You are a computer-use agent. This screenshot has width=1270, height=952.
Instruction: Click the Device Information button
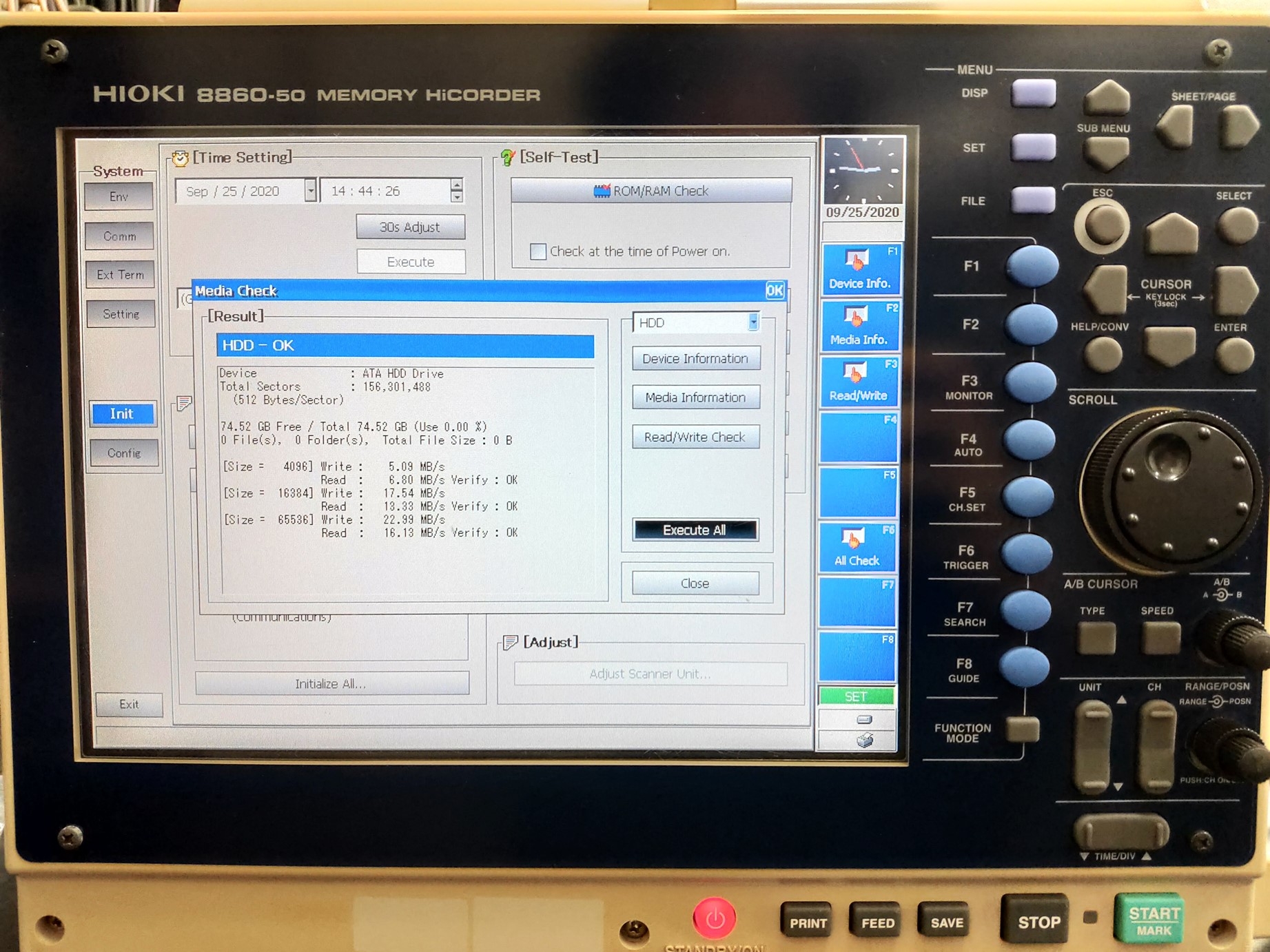coord(695,358)
